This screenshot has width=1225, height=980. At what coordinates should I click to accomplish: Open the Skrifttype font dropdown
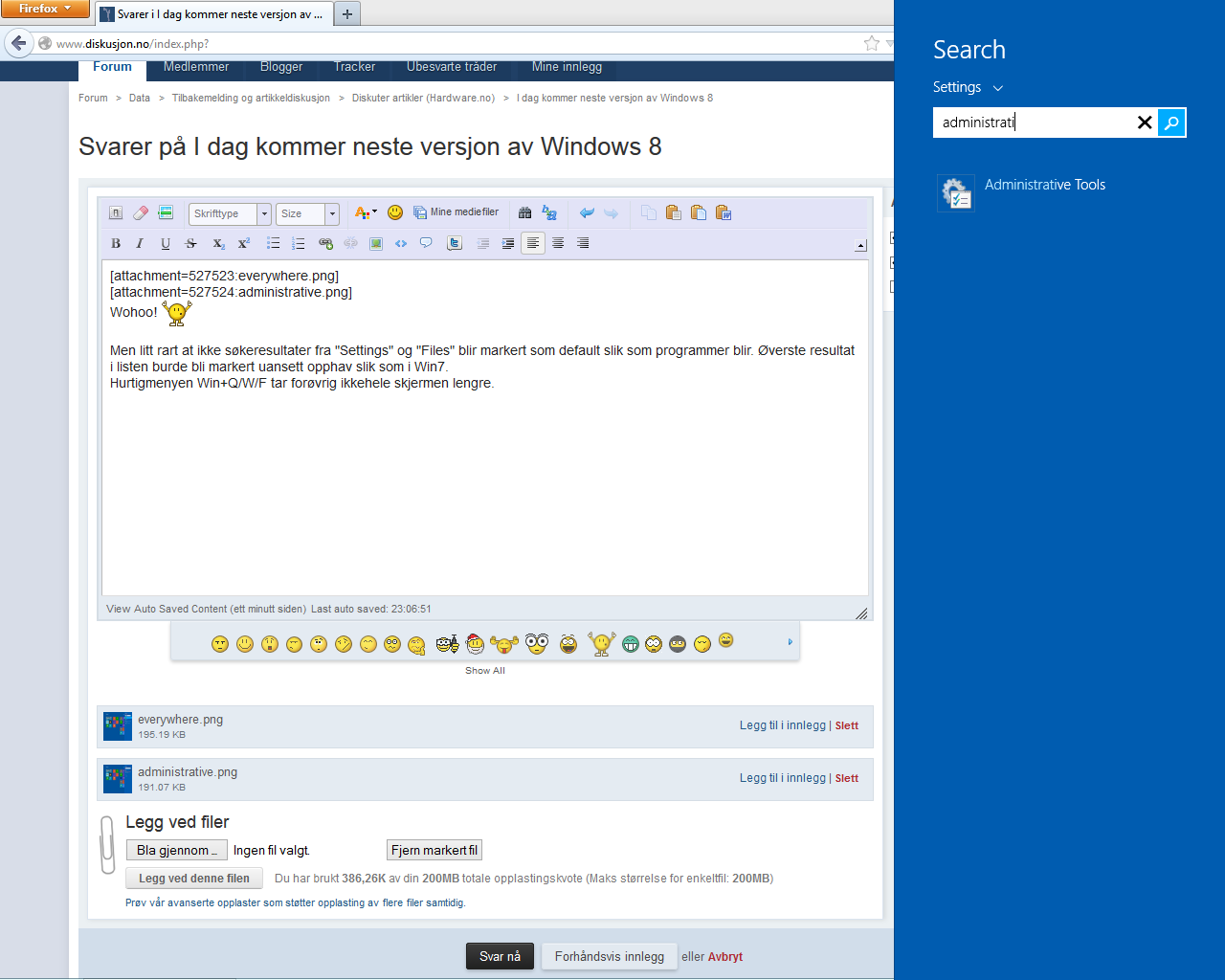tap(230, 213)
